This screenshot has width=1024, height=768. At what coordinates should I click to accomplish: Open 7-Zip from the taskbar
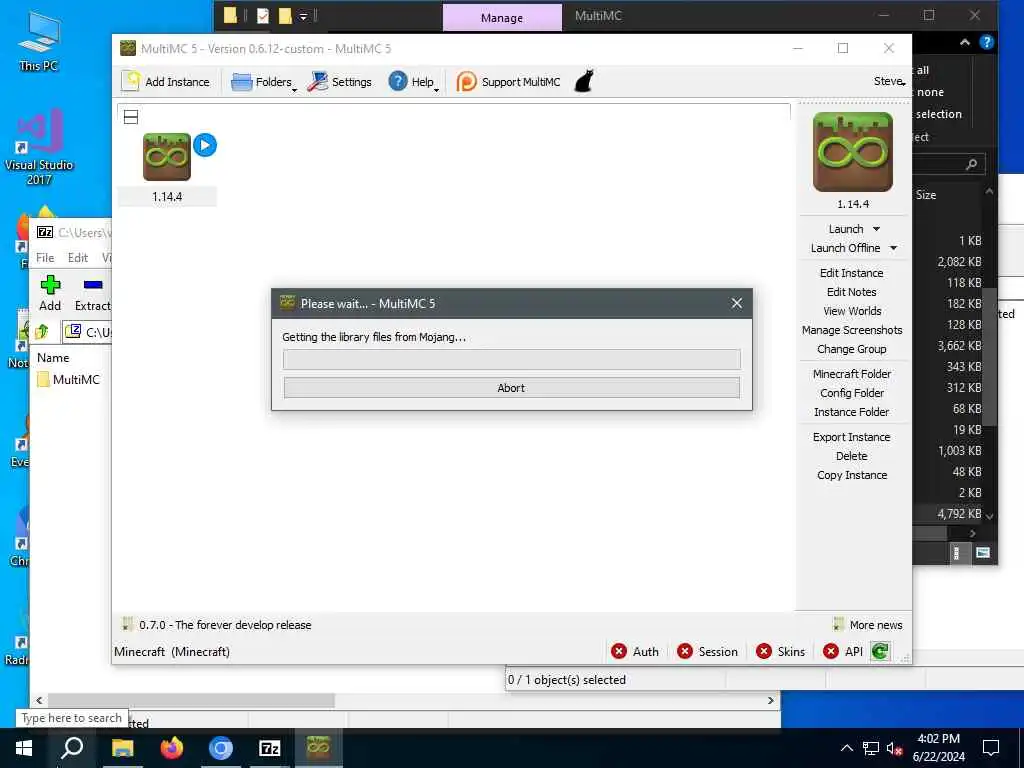[x=270, y=748]
